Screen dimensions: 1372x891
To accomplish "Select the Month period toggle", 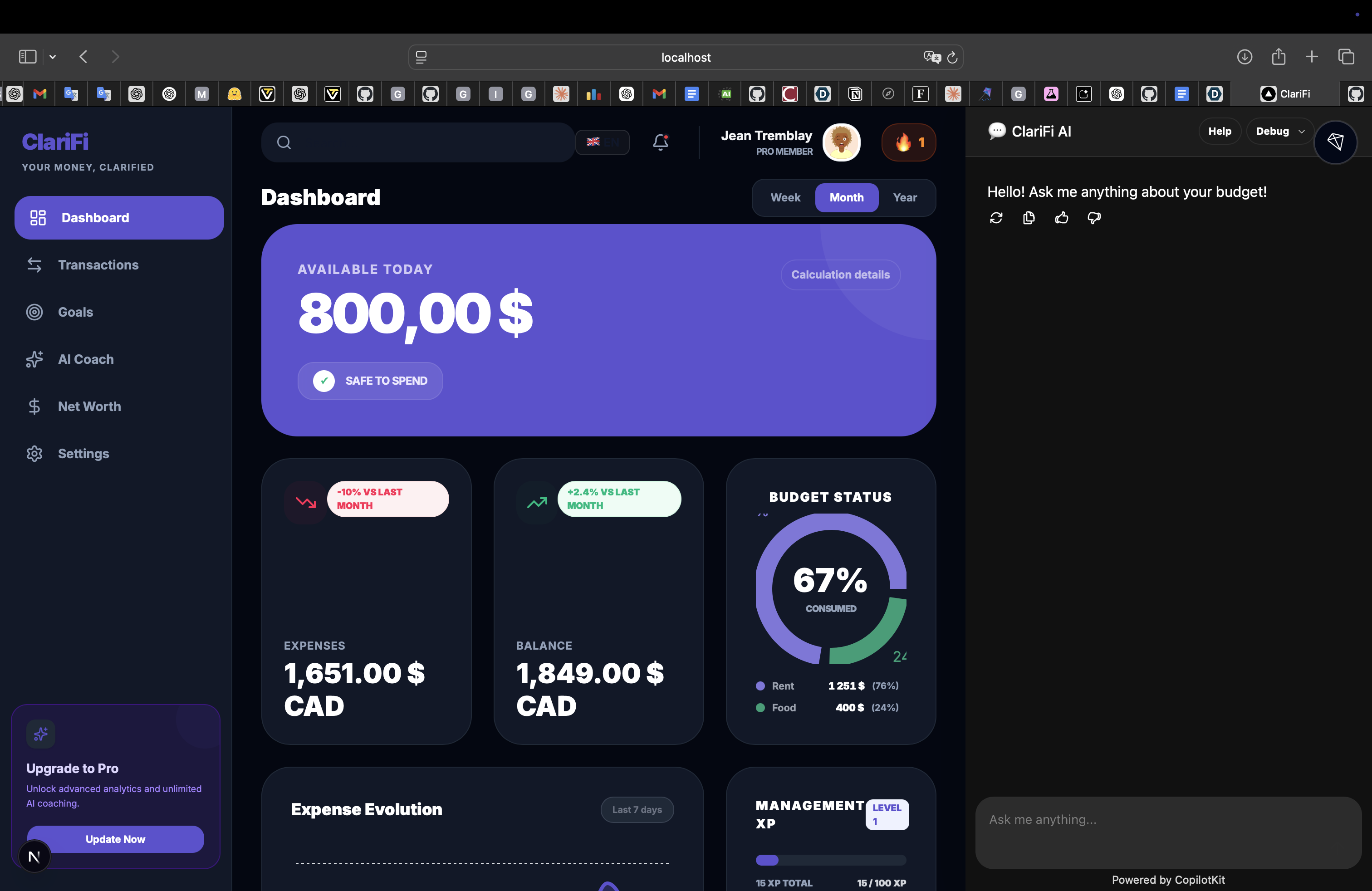I will coord(846,198).
